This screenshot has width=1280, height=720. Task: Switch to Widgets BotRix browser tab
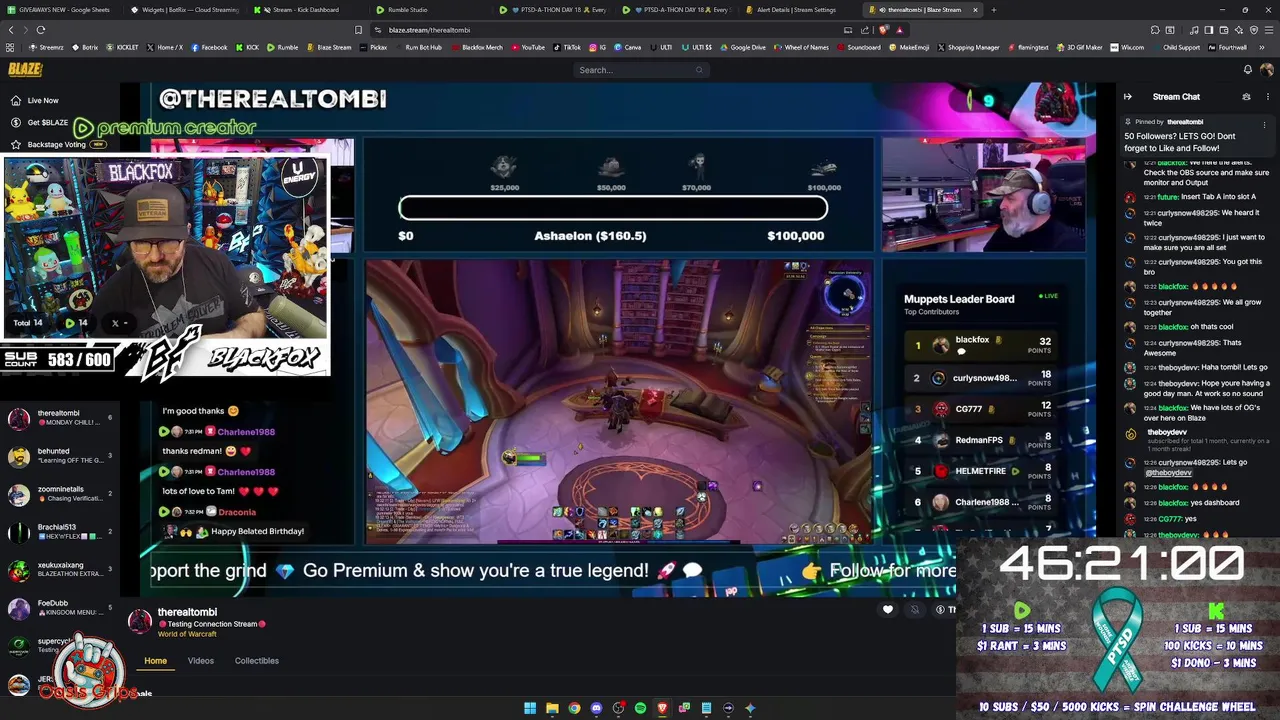click(184, 10)
